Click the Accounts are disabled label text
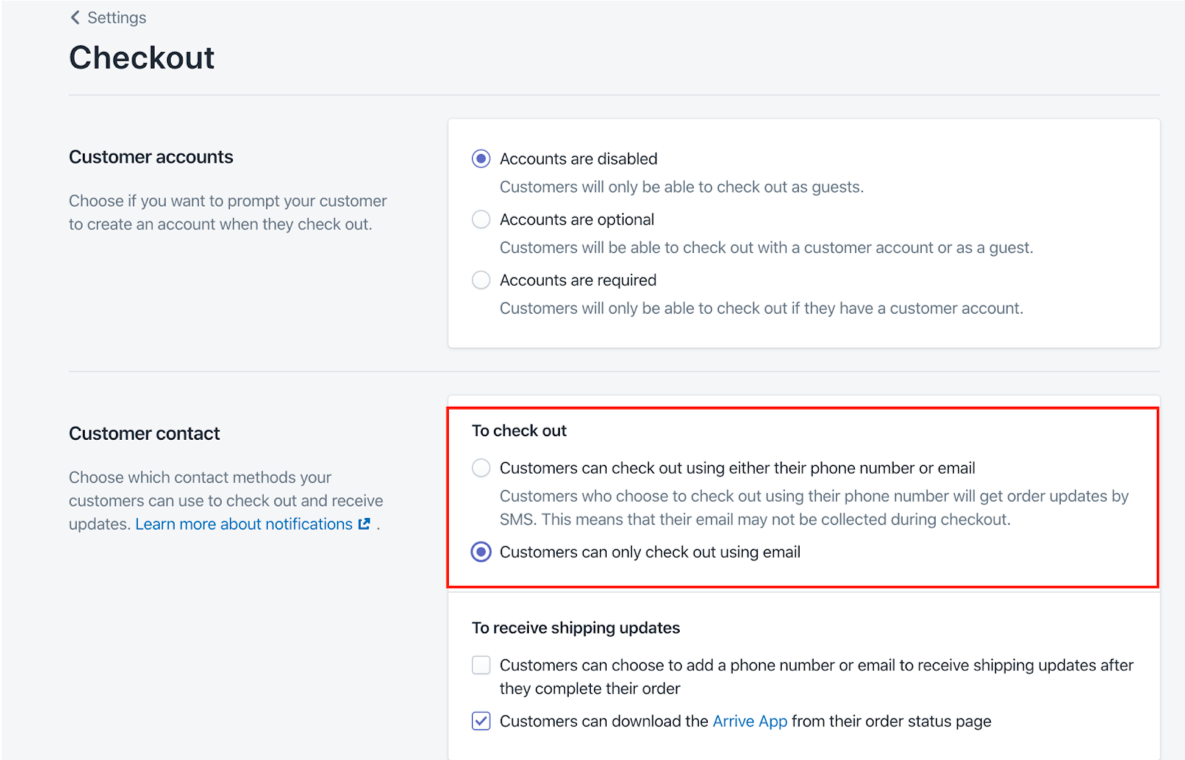Image resolution: width=1185 pixels, height=760 pixels. tap(578, 159)
